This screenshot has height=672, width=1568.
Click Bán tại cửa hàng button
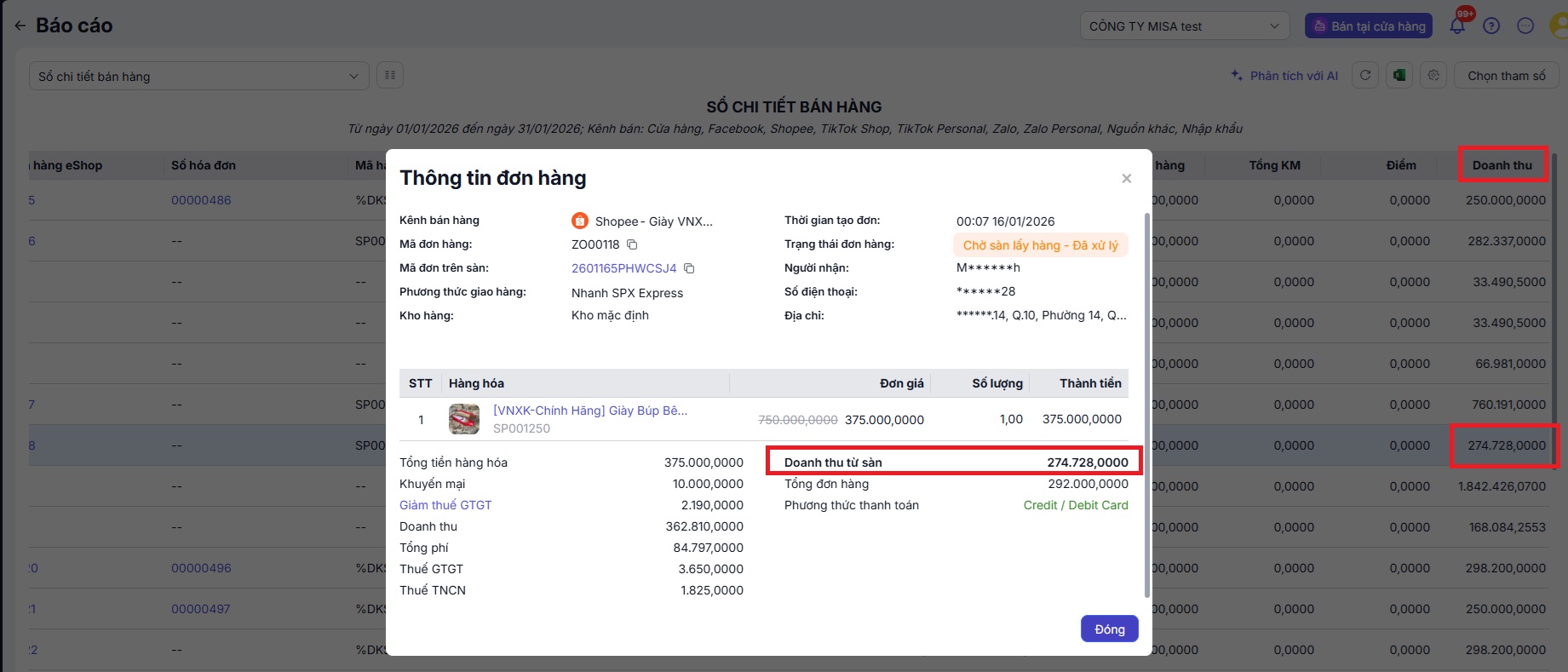click(1369, 26)
